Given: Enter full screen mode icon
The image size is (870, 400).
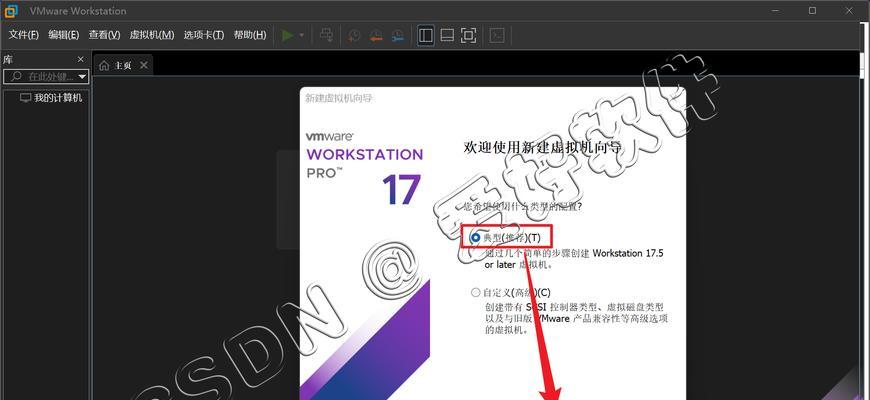Looking at the screenshot, I should [x=469, y=36].
